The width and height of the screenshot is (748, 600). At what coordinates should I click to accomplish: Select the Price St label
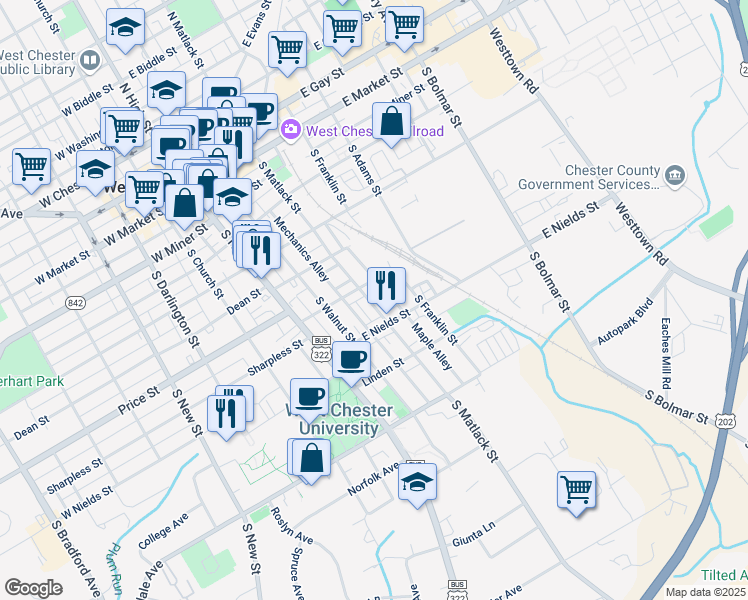tap(139, 400)
